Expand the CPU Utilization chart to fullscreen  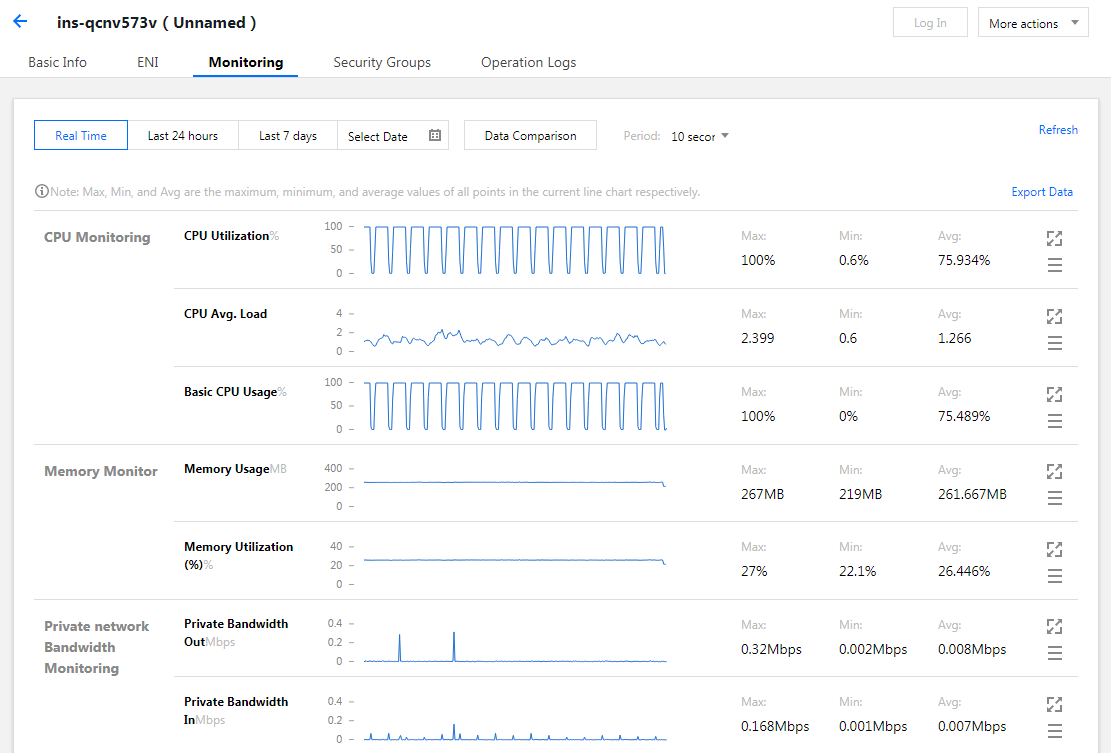1054,238
